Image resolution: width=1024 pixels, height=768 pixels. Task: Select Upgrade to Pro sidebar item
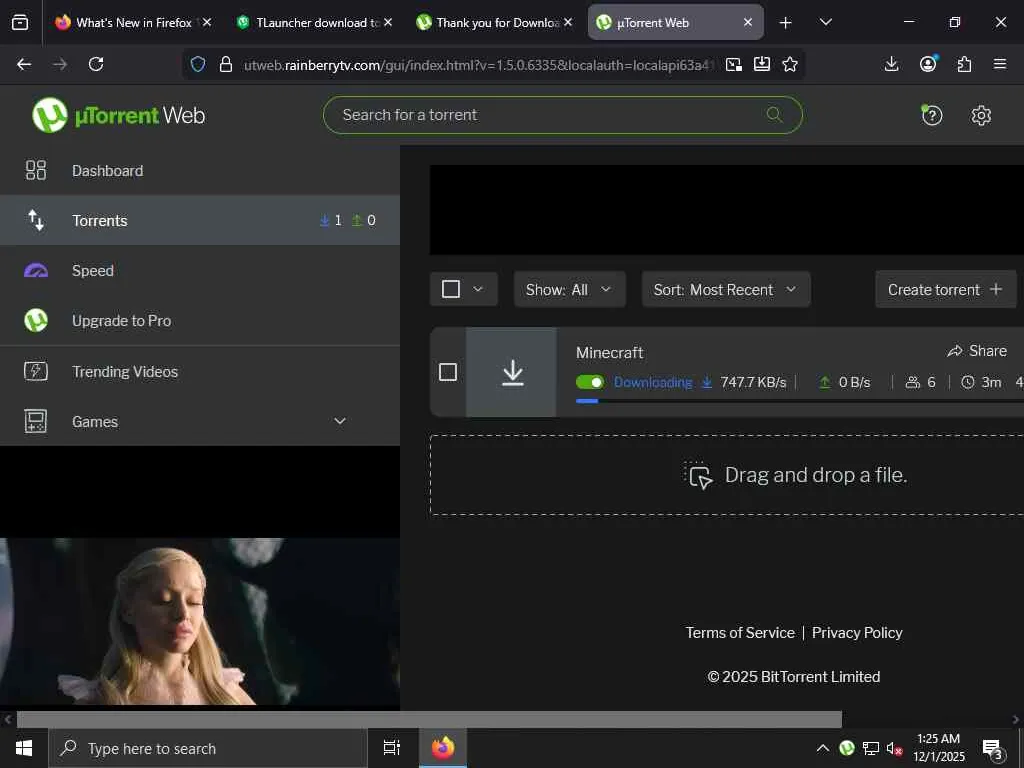tap(200, 321)
